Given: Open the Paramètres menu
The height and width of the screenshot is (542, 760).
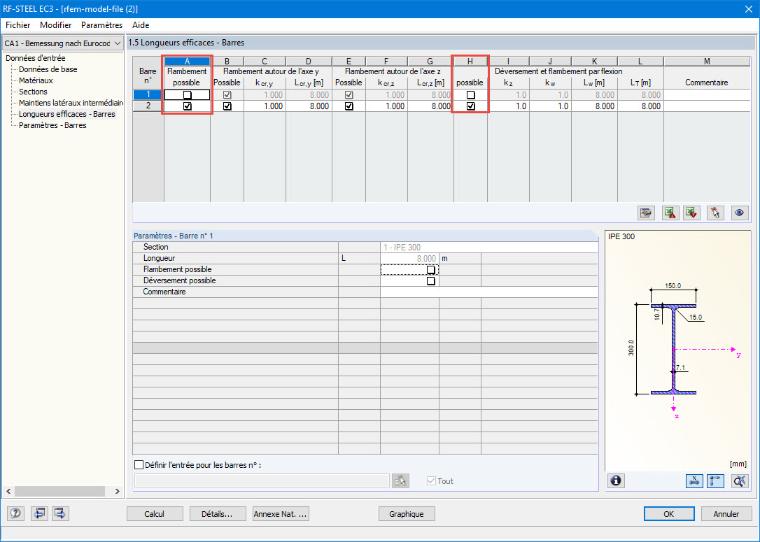Looking at the screenshot, I should (102, 25).
